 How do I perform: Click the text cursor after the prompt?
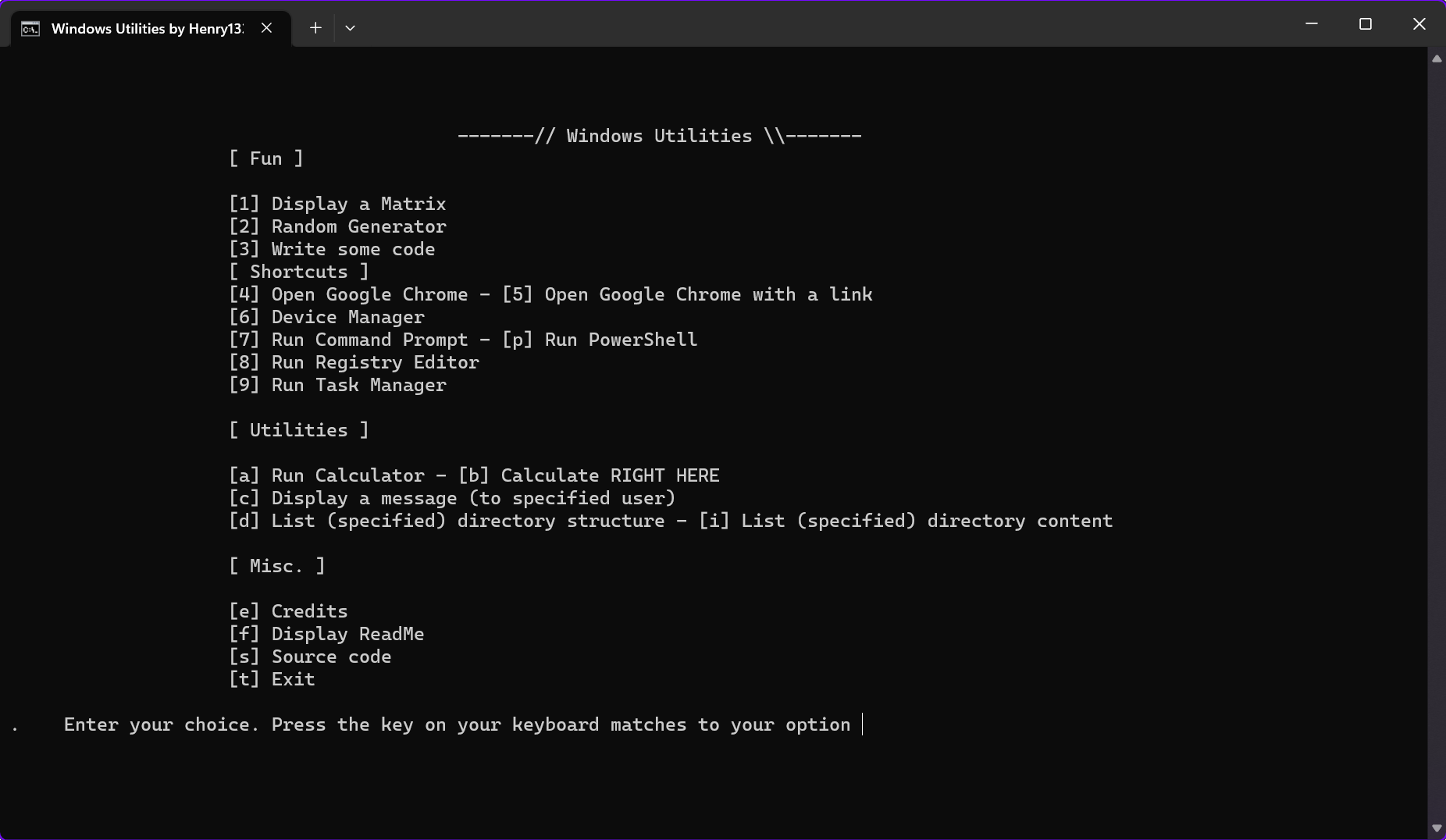click(862, 724)
